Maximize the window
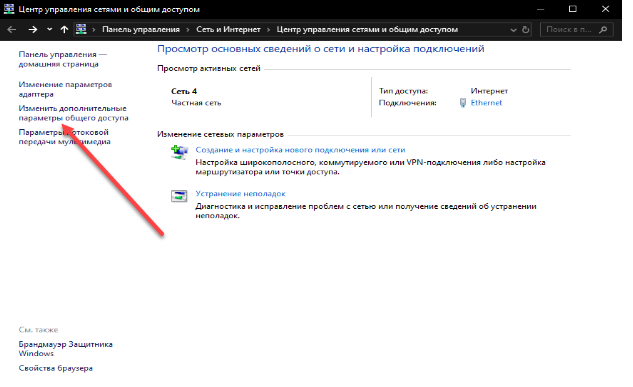 (x=572, y=9)
